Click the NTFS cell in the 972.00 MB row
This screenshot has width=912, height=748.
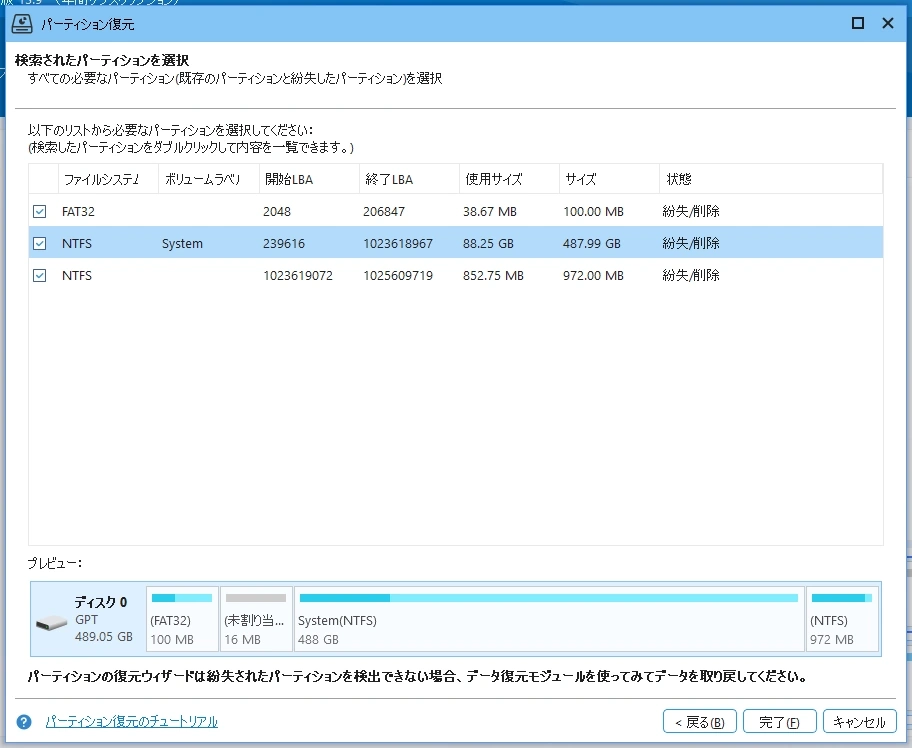(x=77, y=276)
